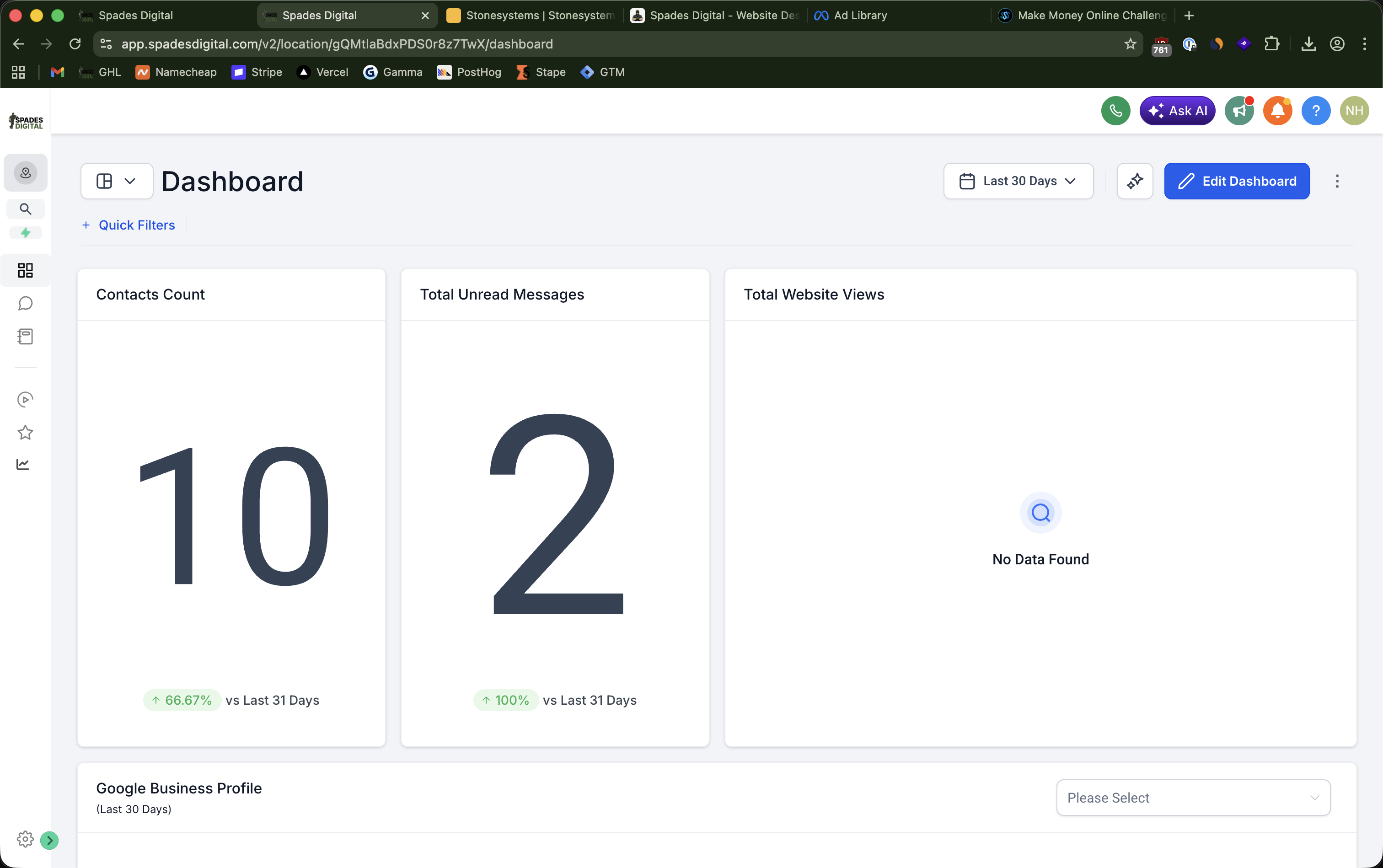The width and height of the screenshot is (1383, 868).
Task: Open the Gamma bookmark
Action: pyautogui.click(x=393, y=72)
